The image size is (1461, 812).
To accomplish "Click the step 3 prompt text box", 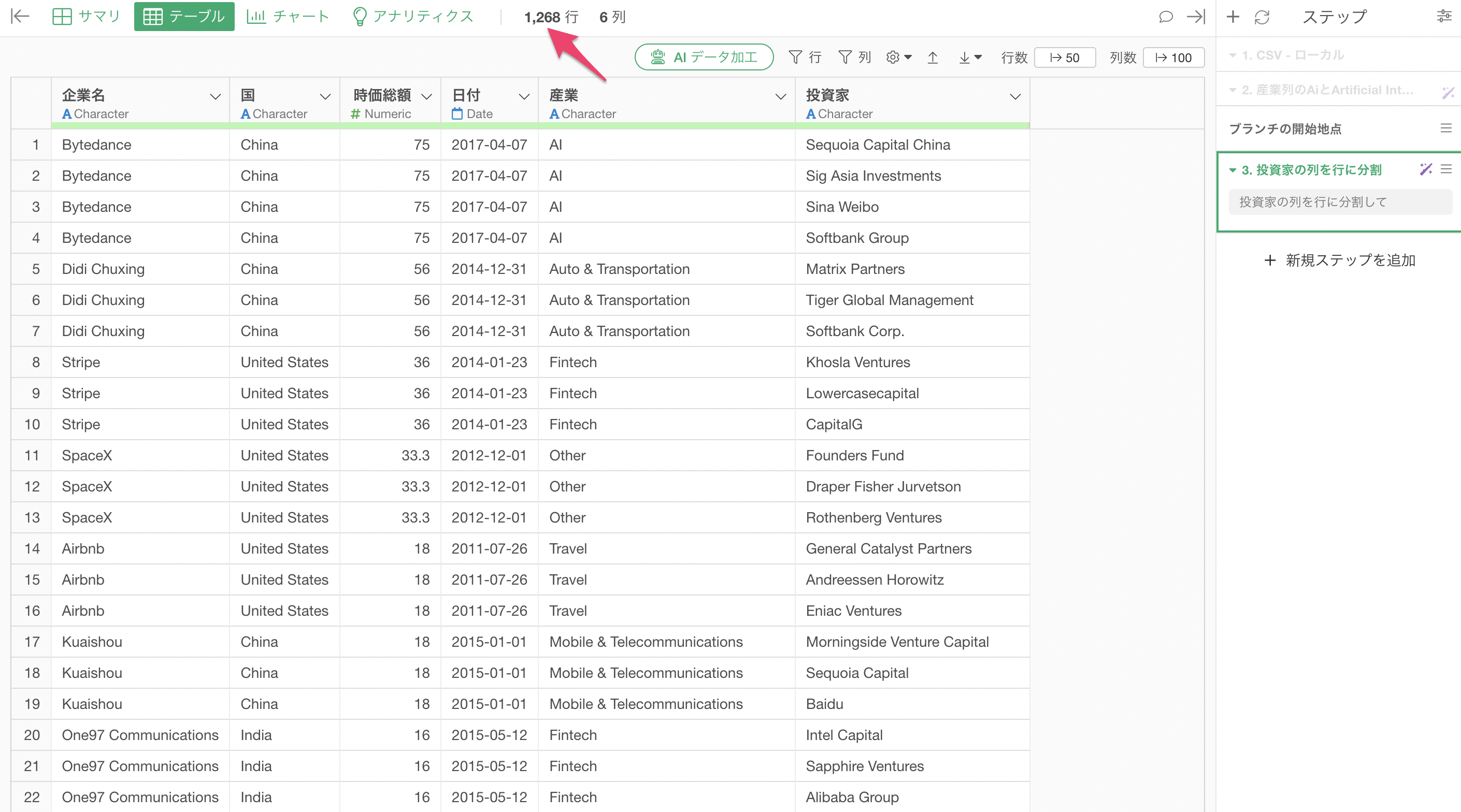I will [1340, 202].
